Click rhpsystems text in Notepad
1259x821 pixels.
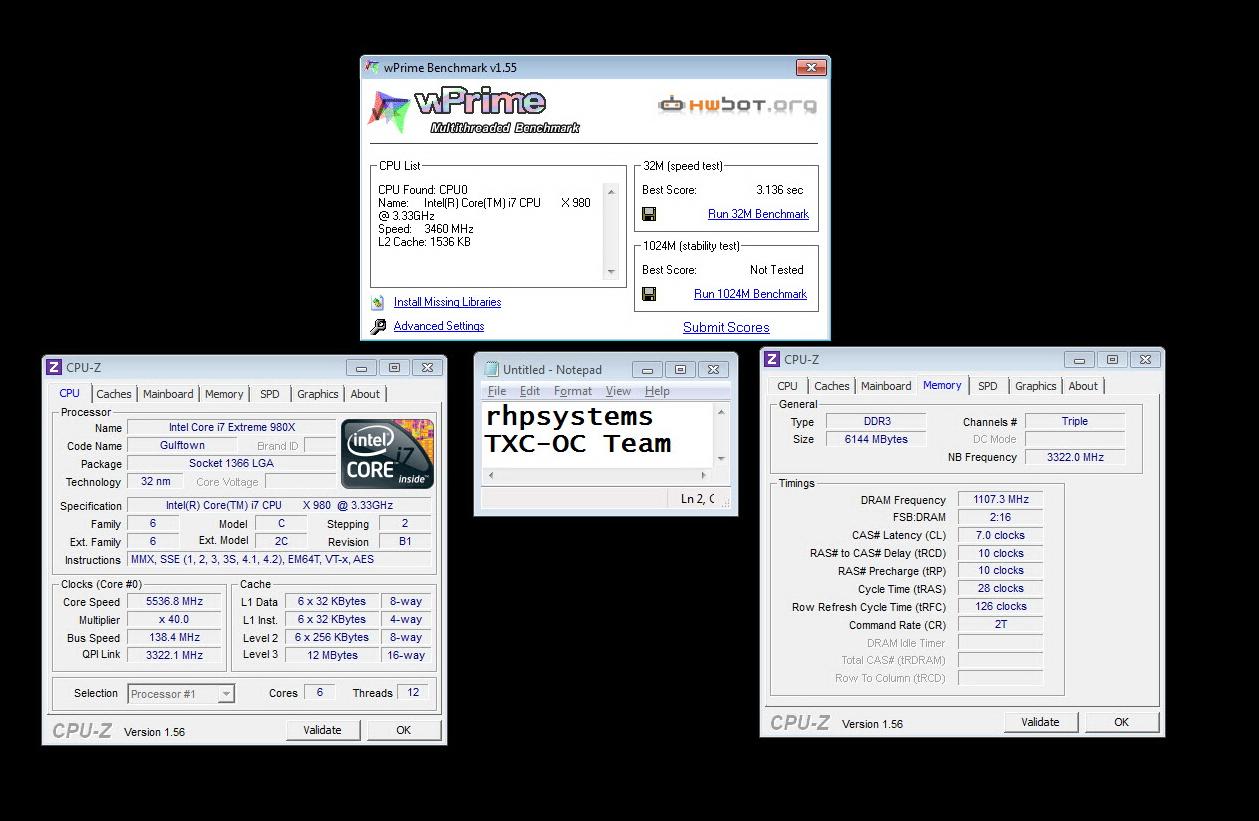pyautogui.click(x=569, y=418)
